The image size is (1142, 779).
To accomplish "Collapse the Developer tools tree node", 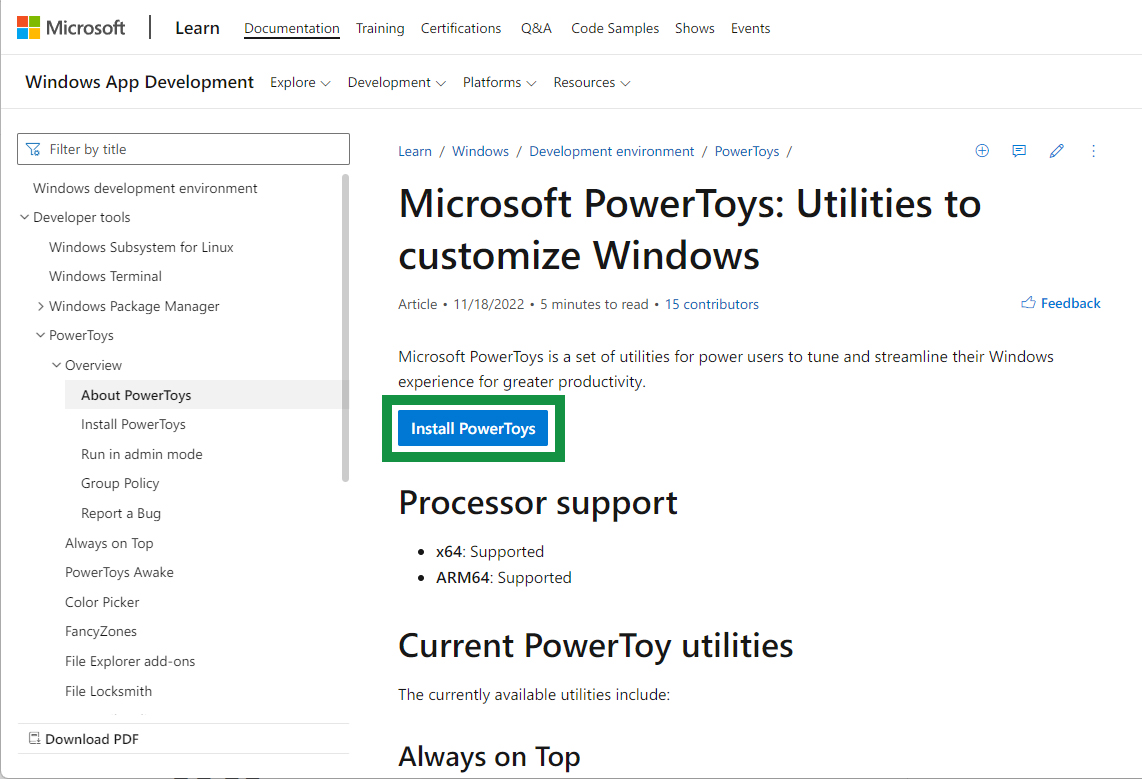I will click(24, 217).
